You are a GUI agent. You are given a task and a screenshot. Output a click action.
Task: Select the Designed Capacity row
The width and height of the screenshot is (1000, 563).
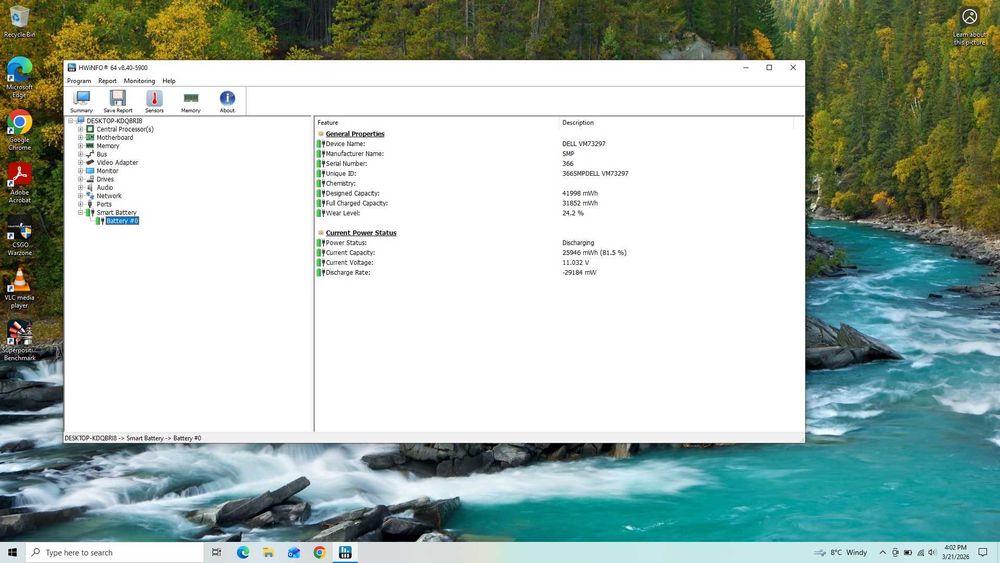pos(555,193)
